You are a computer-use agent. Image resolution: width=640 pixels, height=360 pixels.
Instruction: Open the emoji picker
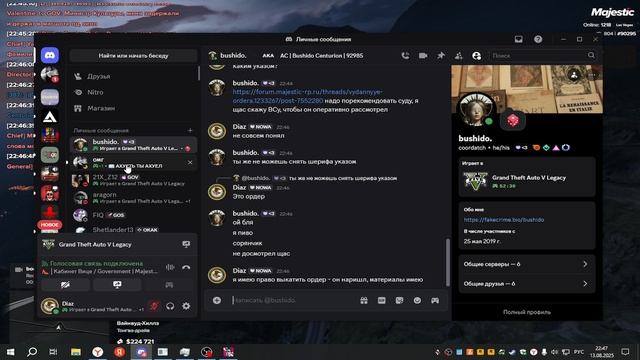(417, 300)
